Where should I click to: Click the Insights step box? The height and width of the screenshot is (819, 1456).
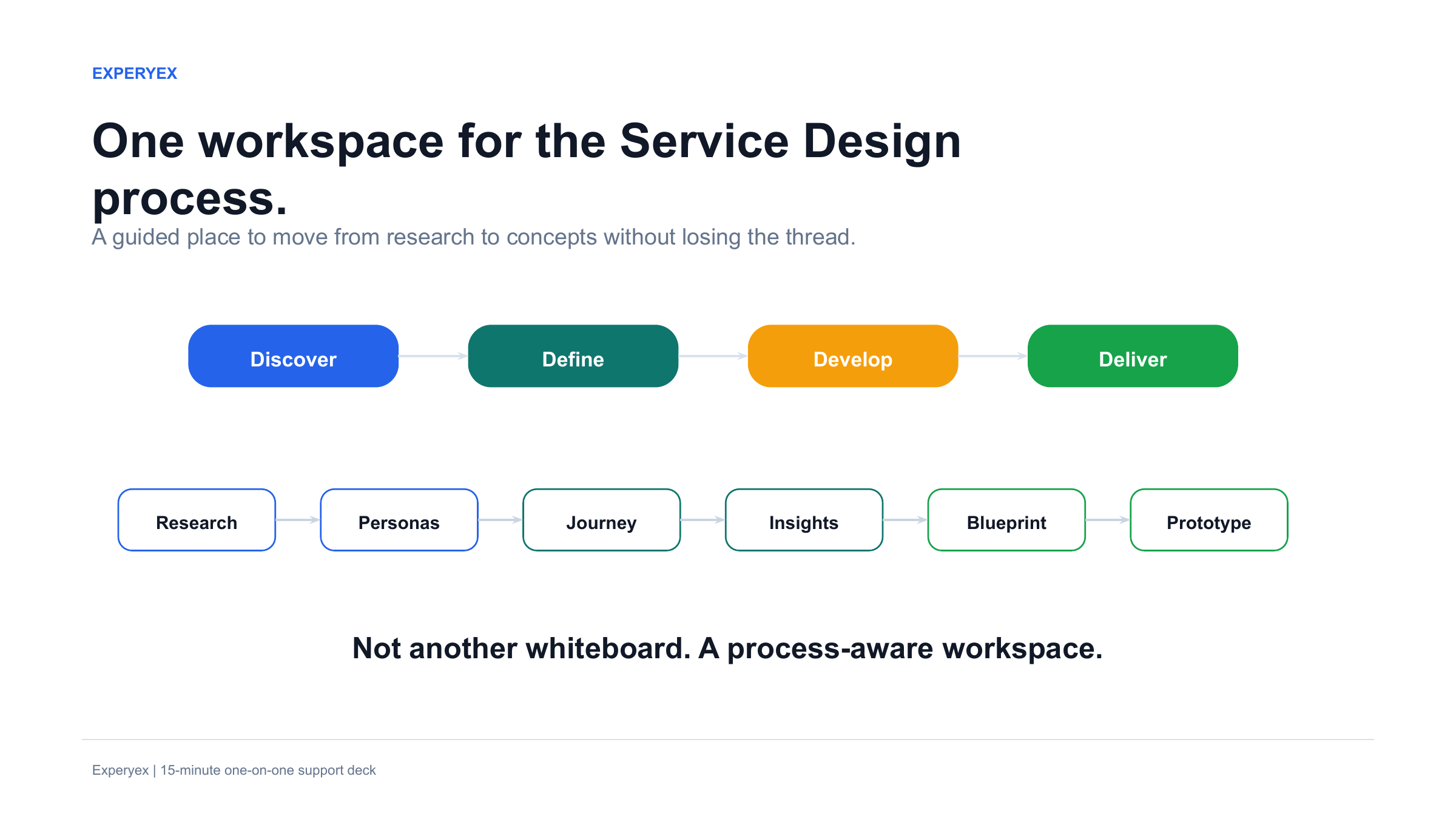tap(804, 520)
